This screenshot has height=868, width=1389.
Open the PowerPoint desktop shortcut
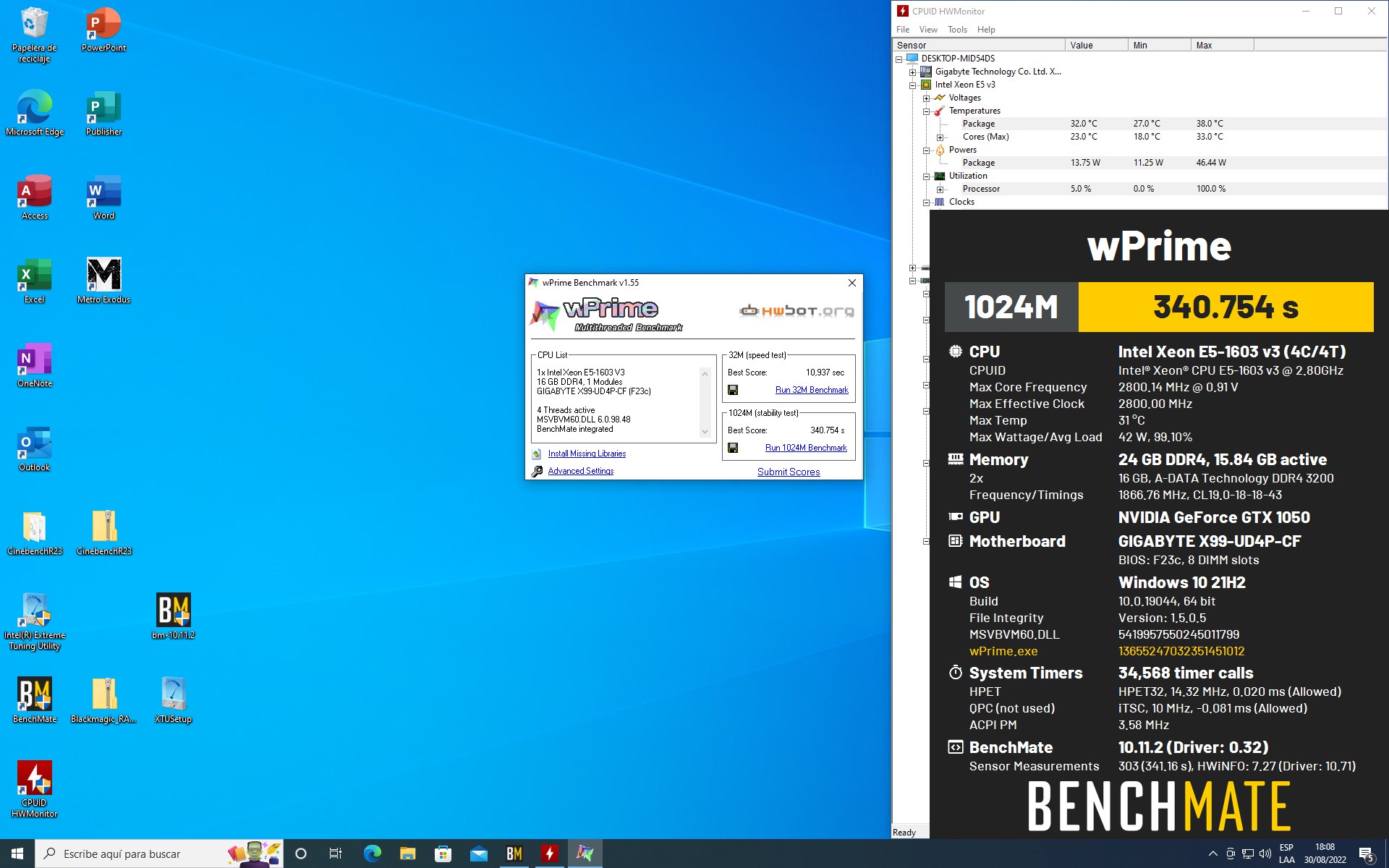pyautogui.click(x=103, y=30)
